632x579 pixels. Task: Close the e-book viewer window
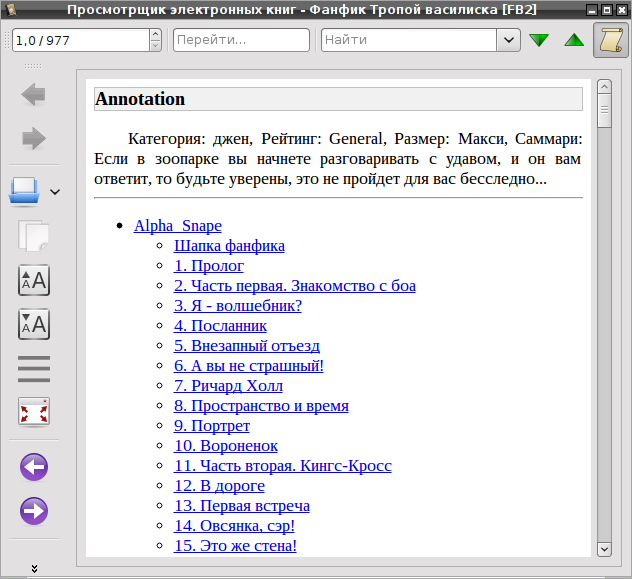click(x=622, y=10)
